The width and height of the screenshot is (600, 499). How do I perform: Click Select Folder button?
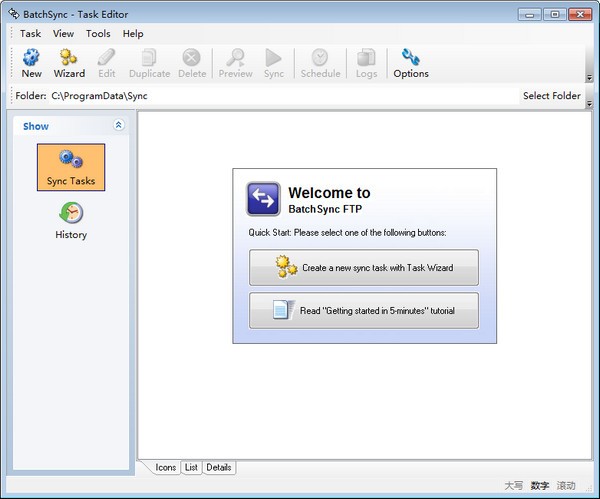point(551,96)
